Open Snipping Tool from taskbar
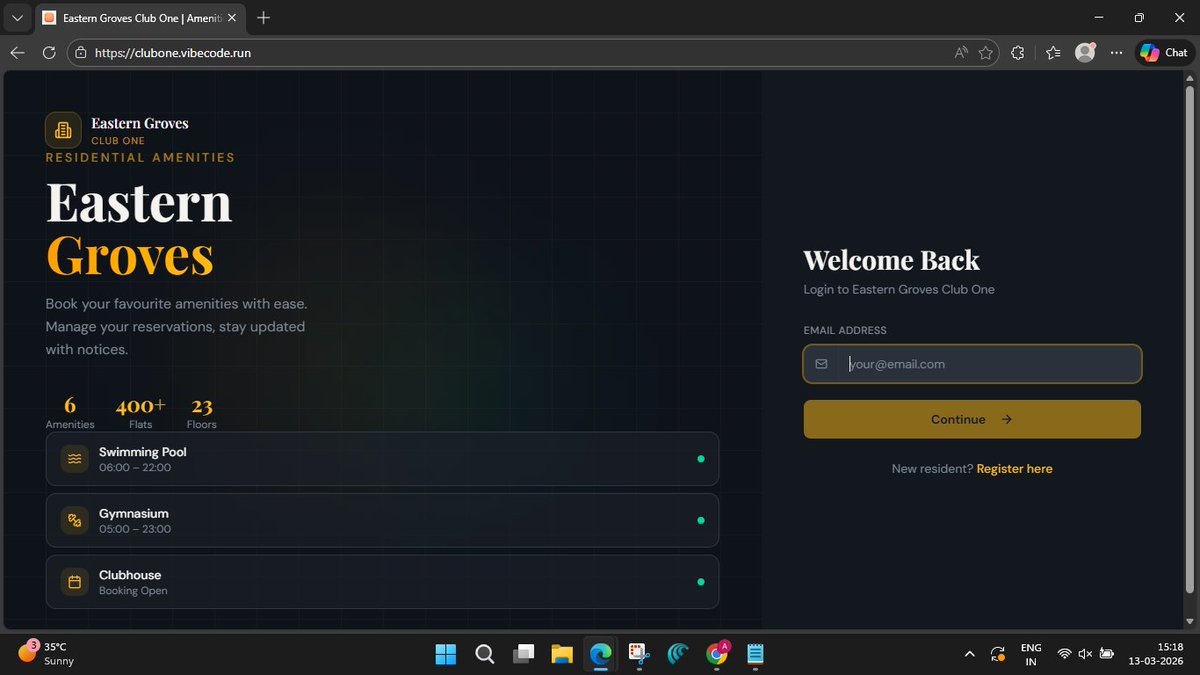 click(x=639, y=654)
